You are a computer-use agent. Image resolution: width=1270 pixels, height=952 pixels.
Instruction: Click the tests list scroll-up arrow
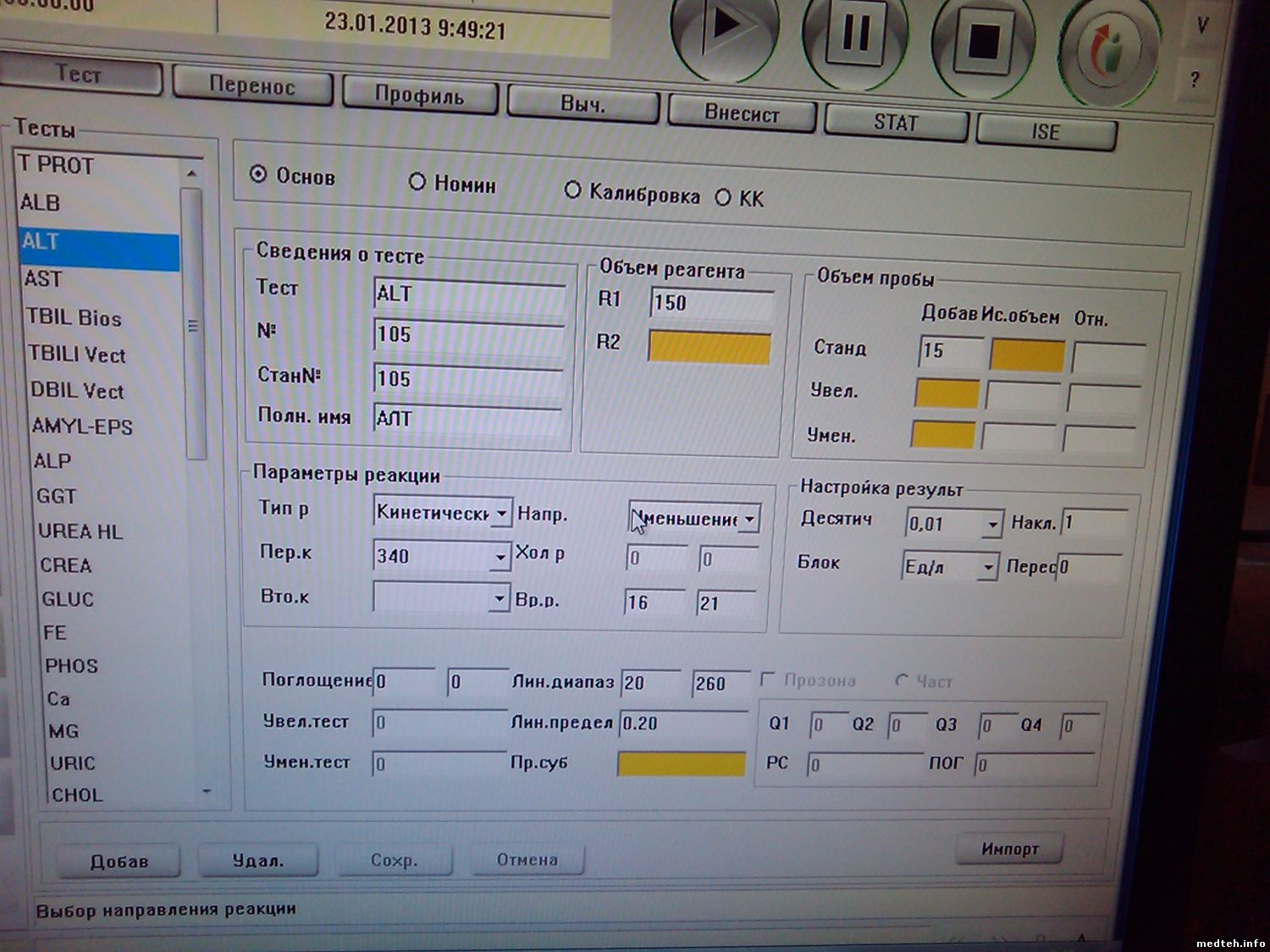tap(192, 173)
